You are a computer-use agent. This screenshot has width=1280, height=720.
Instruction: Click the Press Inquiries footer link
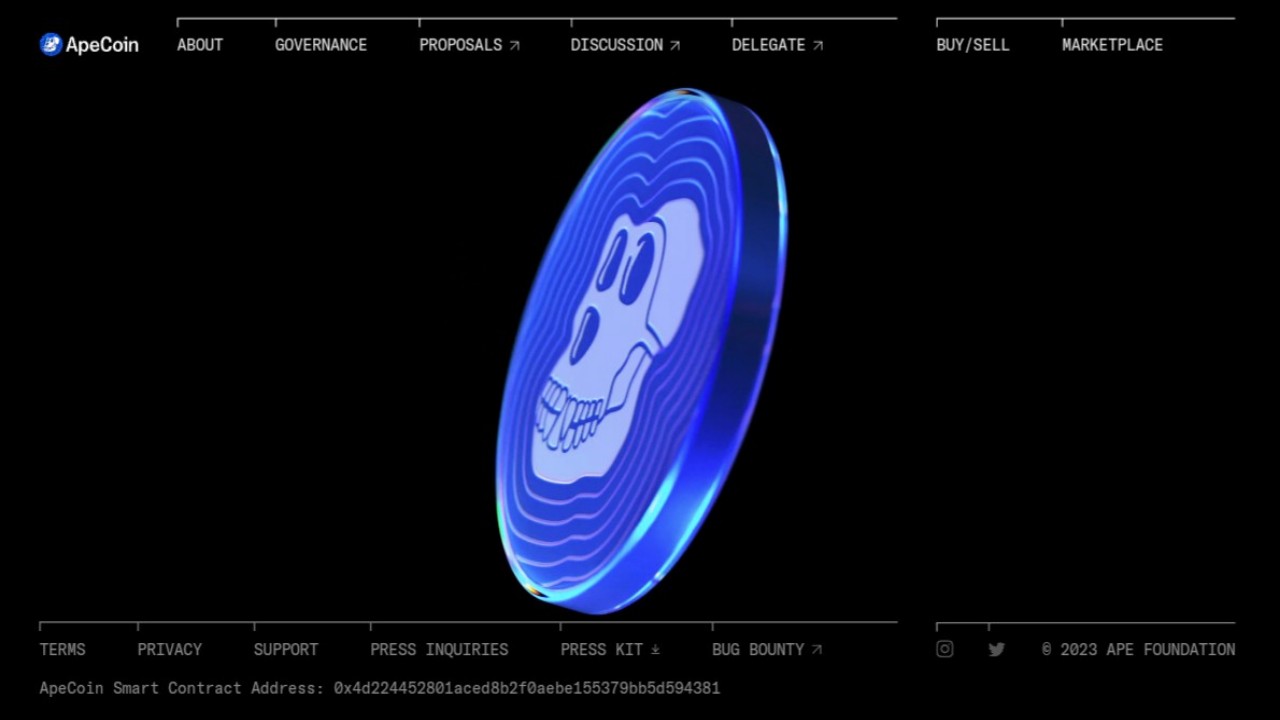coord(439,649)
